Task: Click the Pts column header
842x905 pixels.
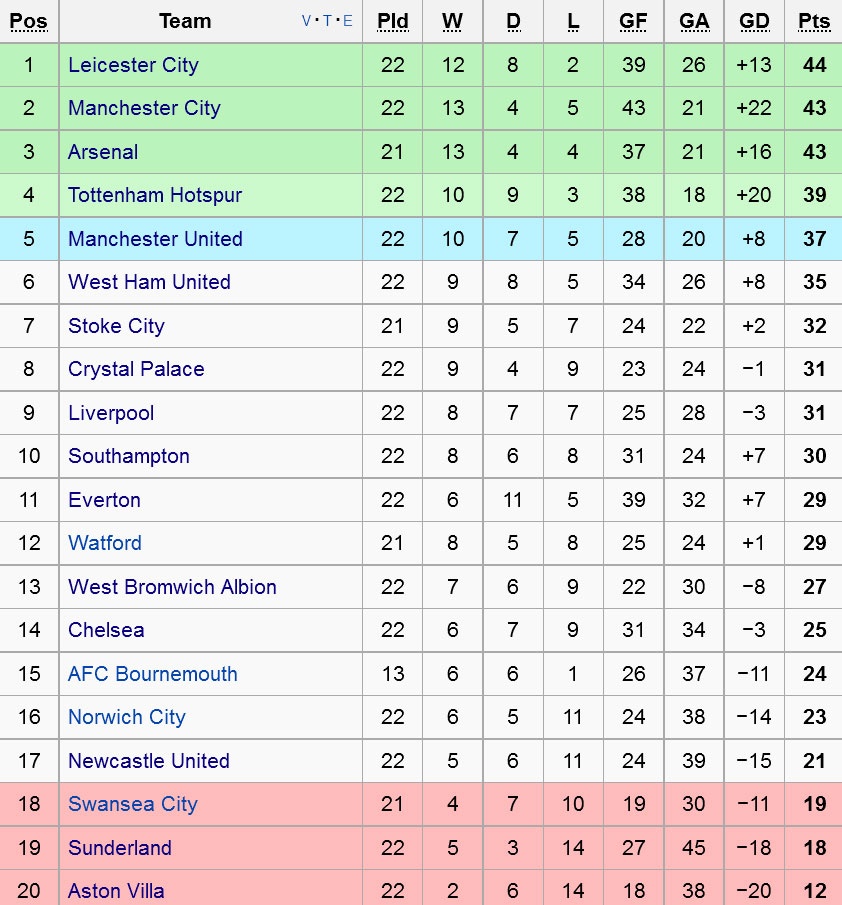Action: [814, 21]
